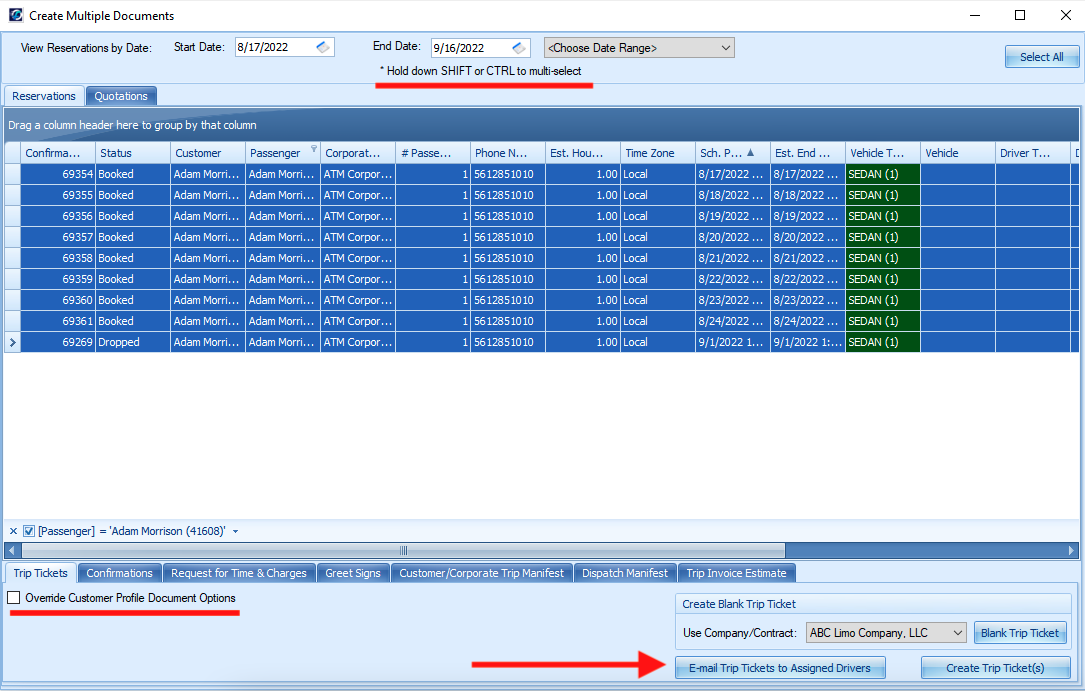Viewport: 1085px width, 691px height.
Task: Click the Passenger column filter icon
Action: [x=313, y=149]
